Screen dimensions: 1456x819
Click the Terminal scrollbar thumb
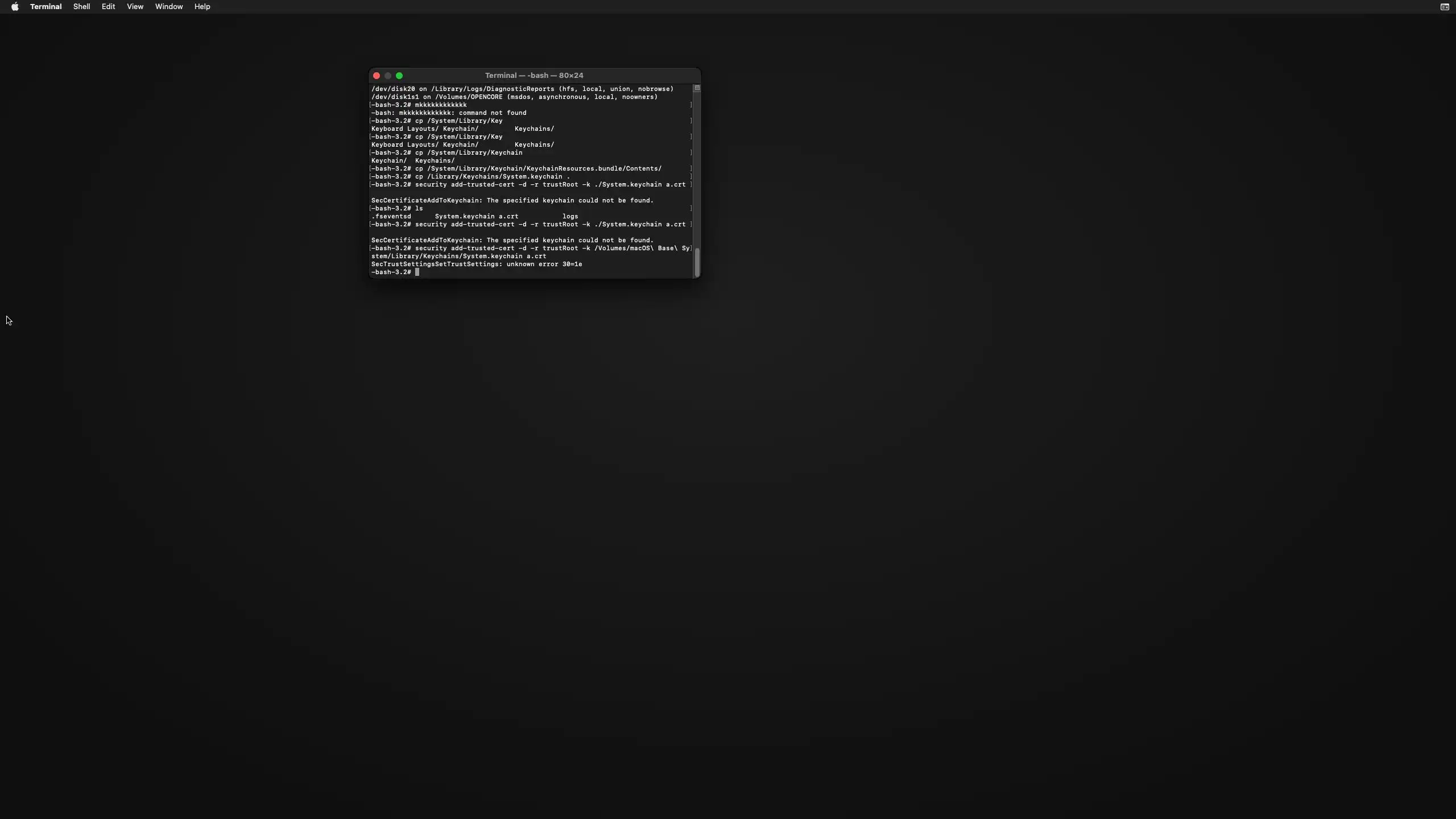pos(697,262)
